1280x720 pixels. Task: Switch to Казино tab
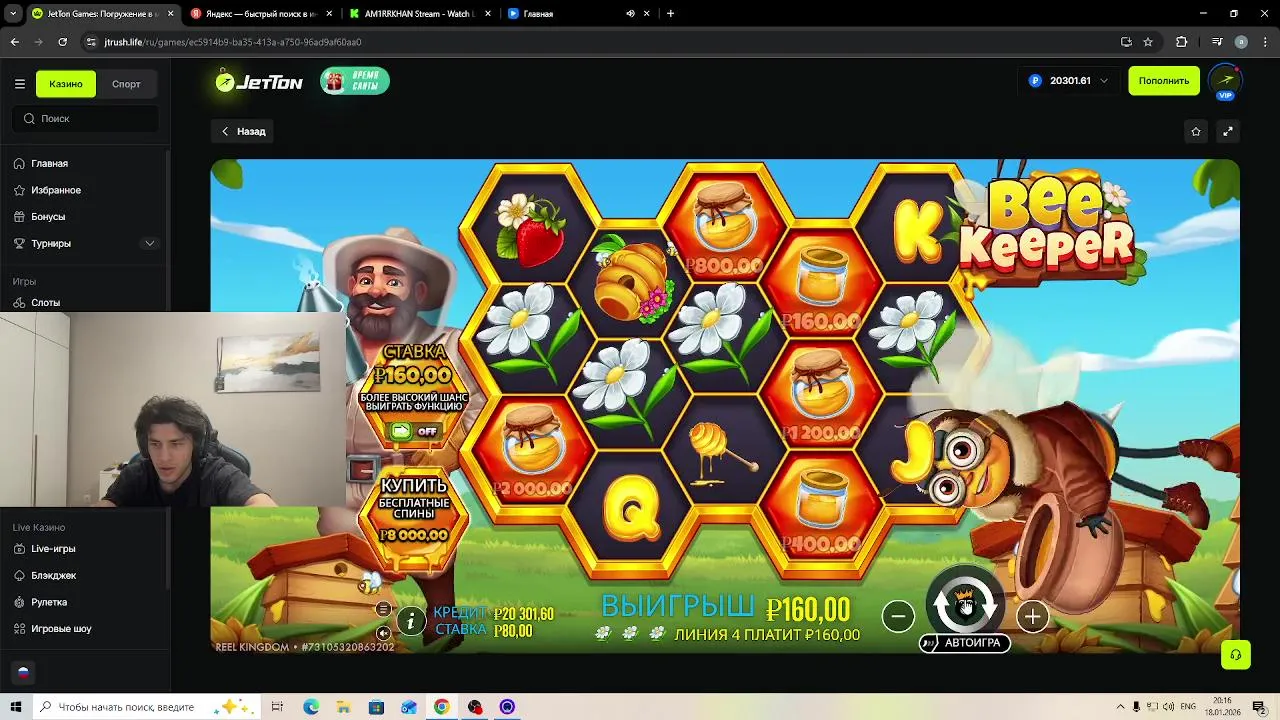(66, 84)
